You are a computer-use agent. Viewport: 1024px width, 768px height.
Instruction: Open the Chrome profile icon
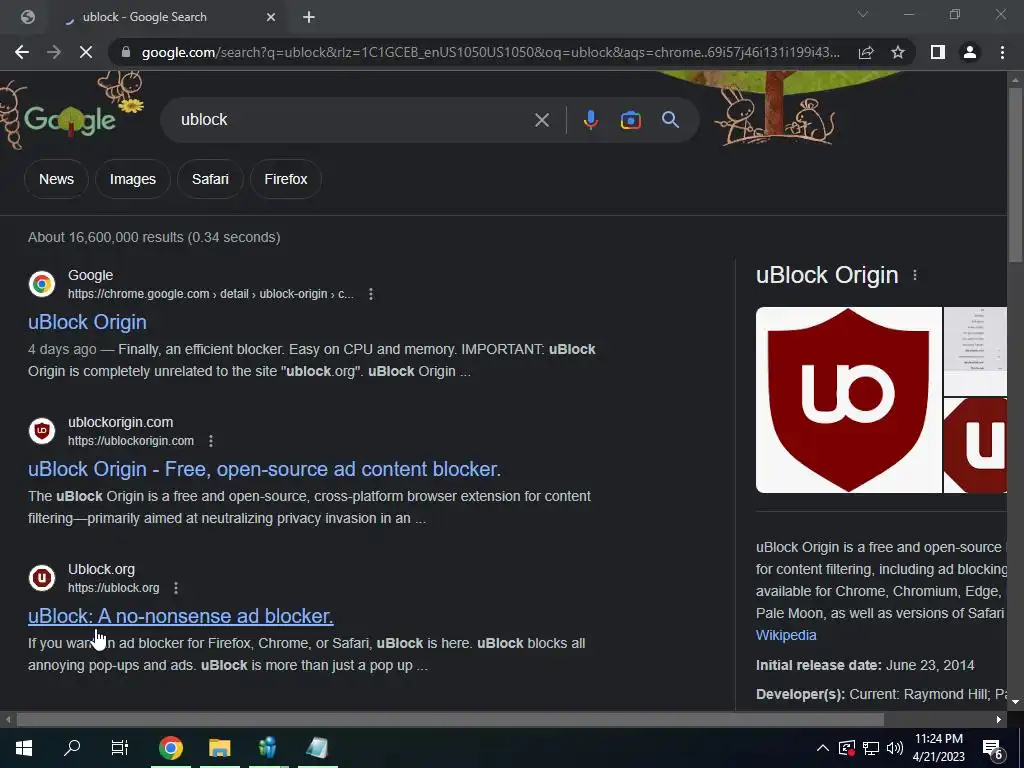(x=970, y=52)
